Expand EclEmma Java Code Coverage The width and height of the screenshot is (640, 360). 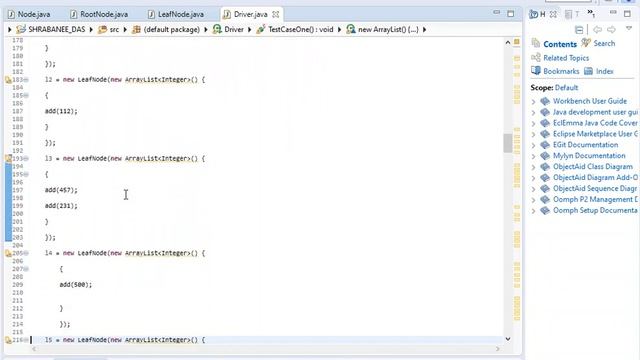pyautogui.click(x=533, y=123)
